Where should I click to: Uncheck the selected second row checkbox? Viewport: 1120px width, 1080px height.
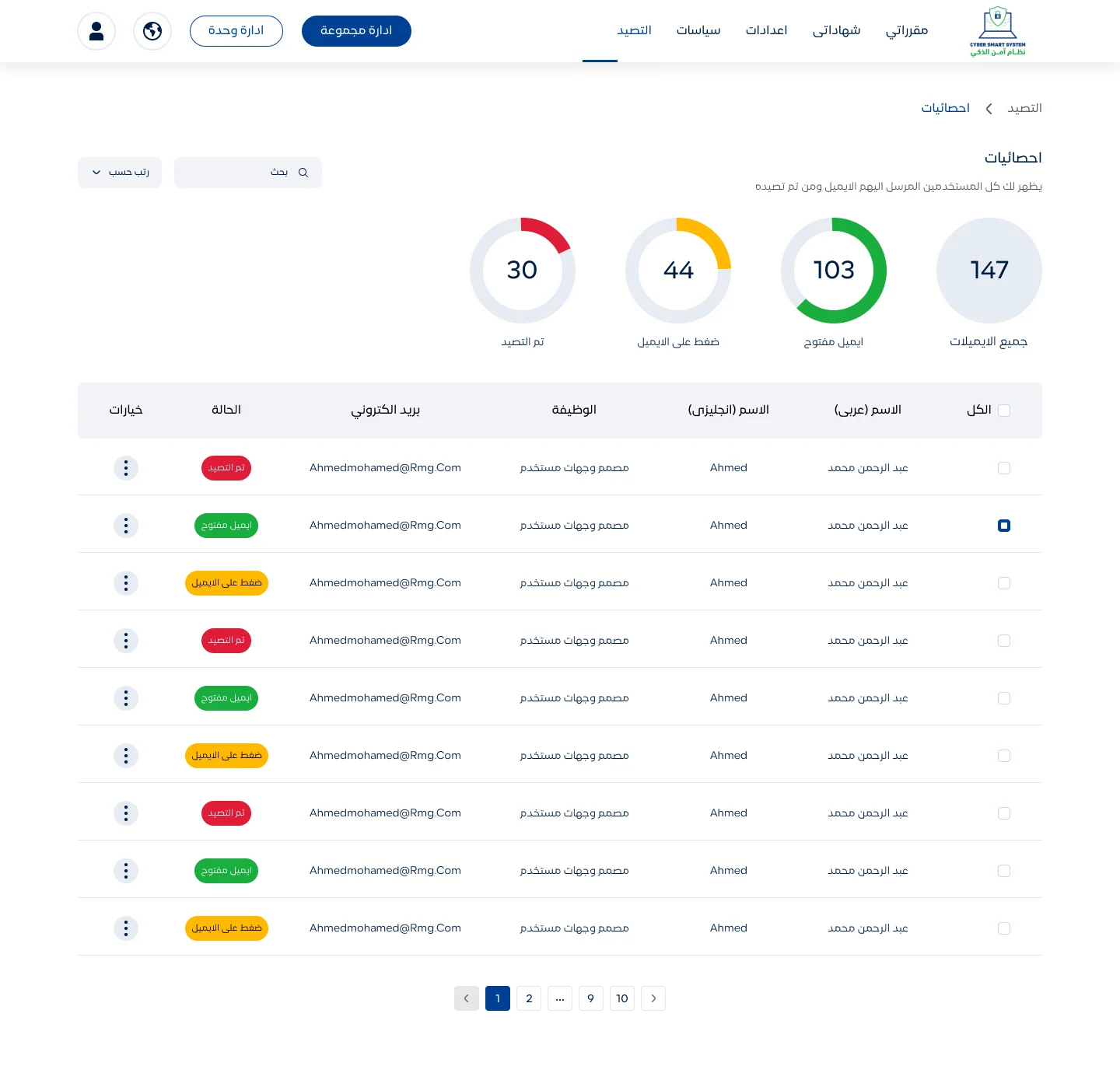pyautogui.click(x=1003, y=526)
